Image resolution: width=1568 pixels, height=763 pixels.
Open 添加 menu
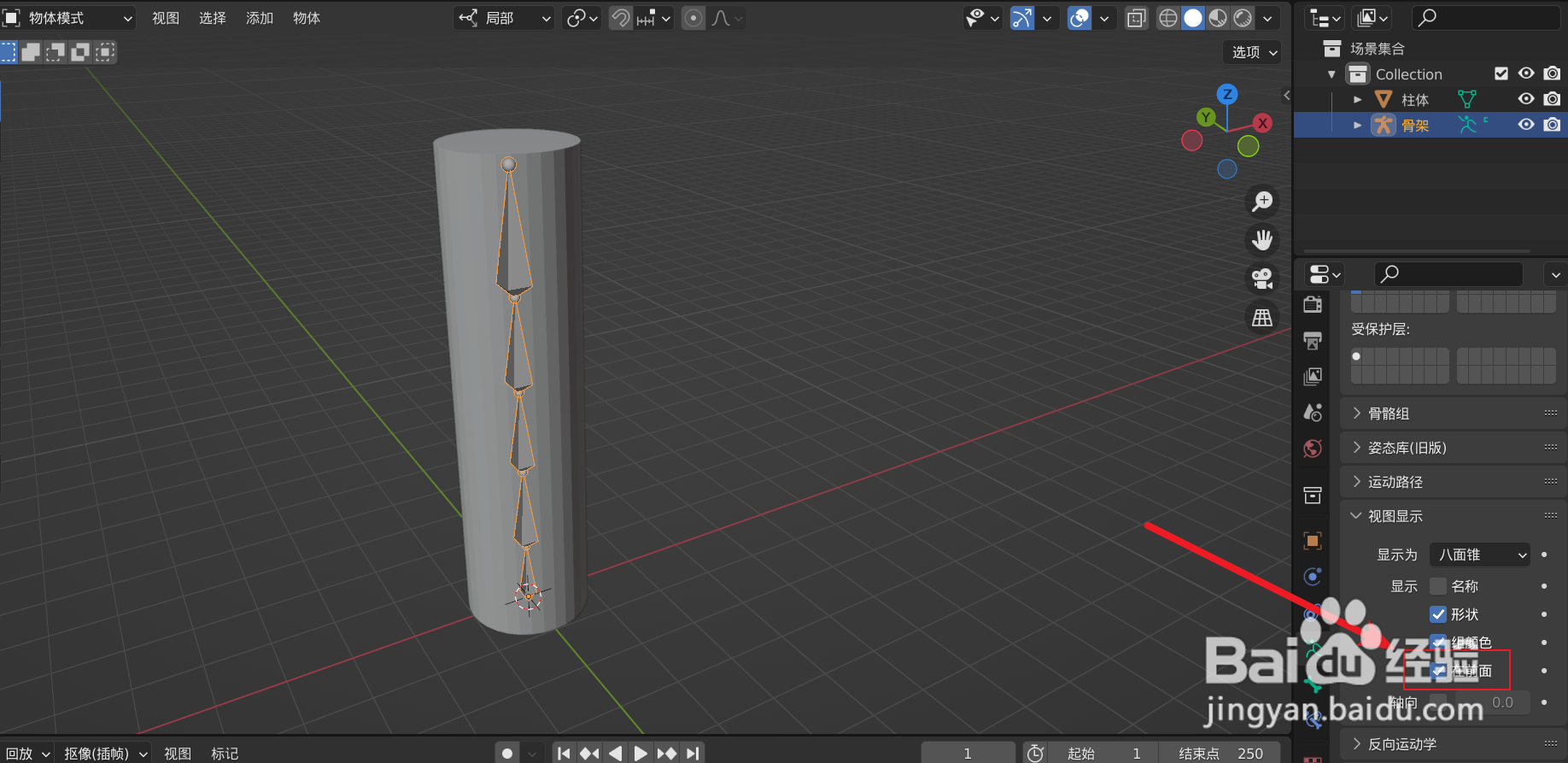pos(260,18)
